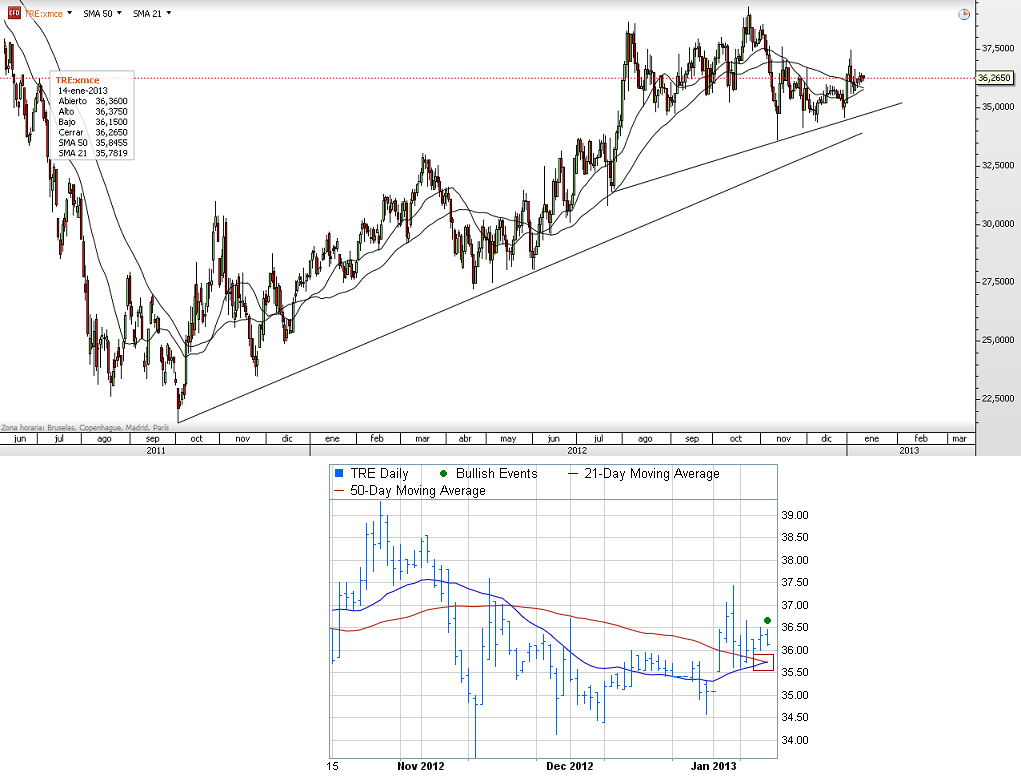Click the Cerrar value 36,2650 in tooltip
This screenshot has width=1021, height=778.
tap(111, 132)
